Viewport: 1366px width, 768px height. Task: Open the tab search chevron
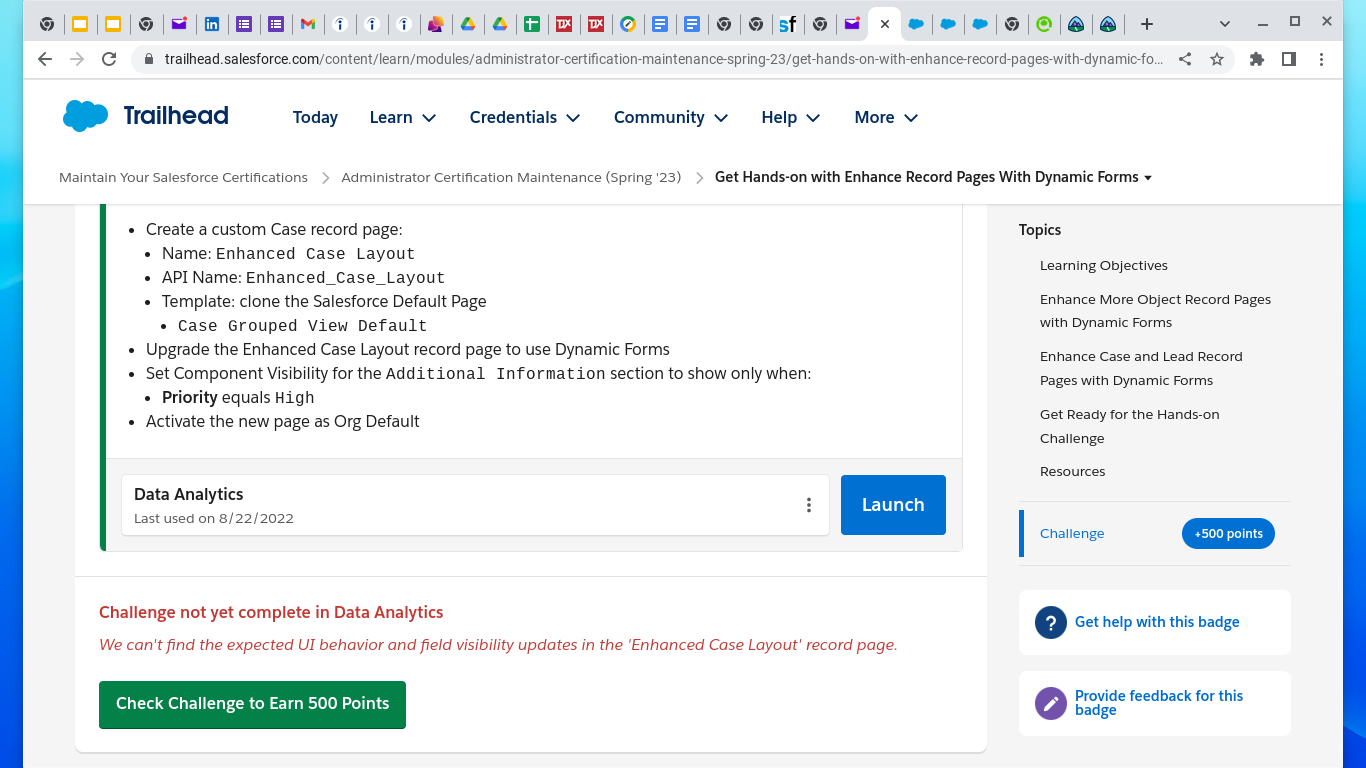coord(1226,23)
